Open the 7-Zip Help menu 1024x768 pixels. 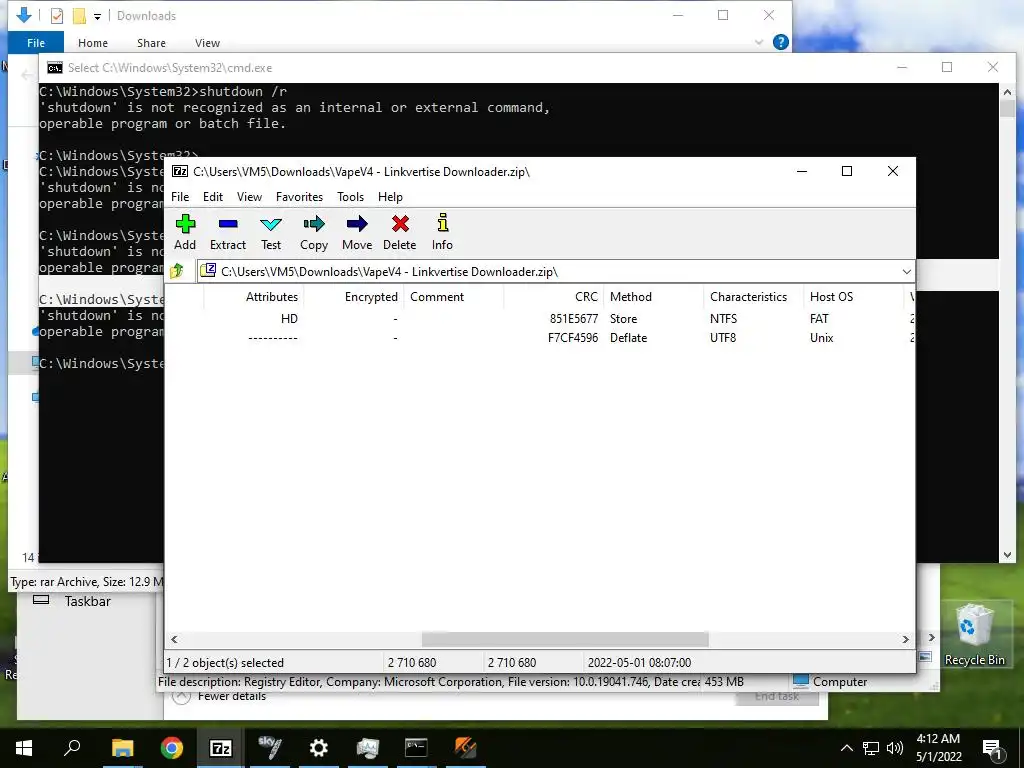390,197
